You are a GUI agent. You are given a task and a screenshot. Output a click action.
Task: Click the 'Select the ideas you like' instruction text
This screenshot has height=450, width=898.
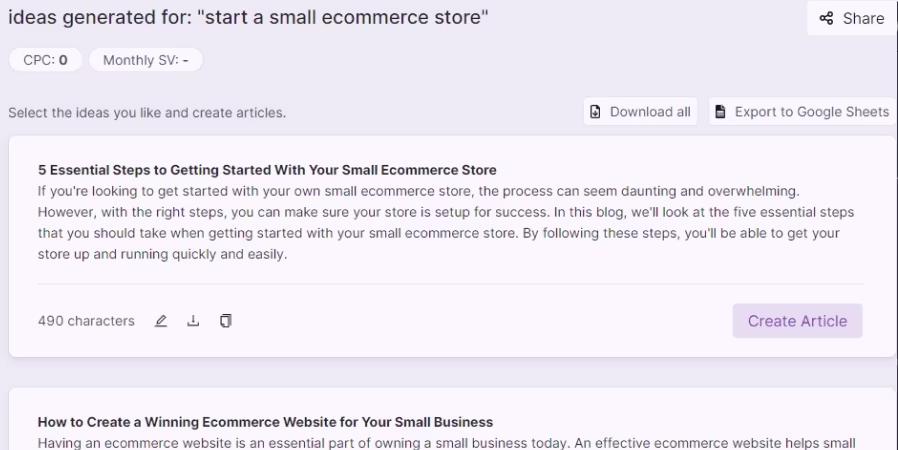click(x=147, y=113)
